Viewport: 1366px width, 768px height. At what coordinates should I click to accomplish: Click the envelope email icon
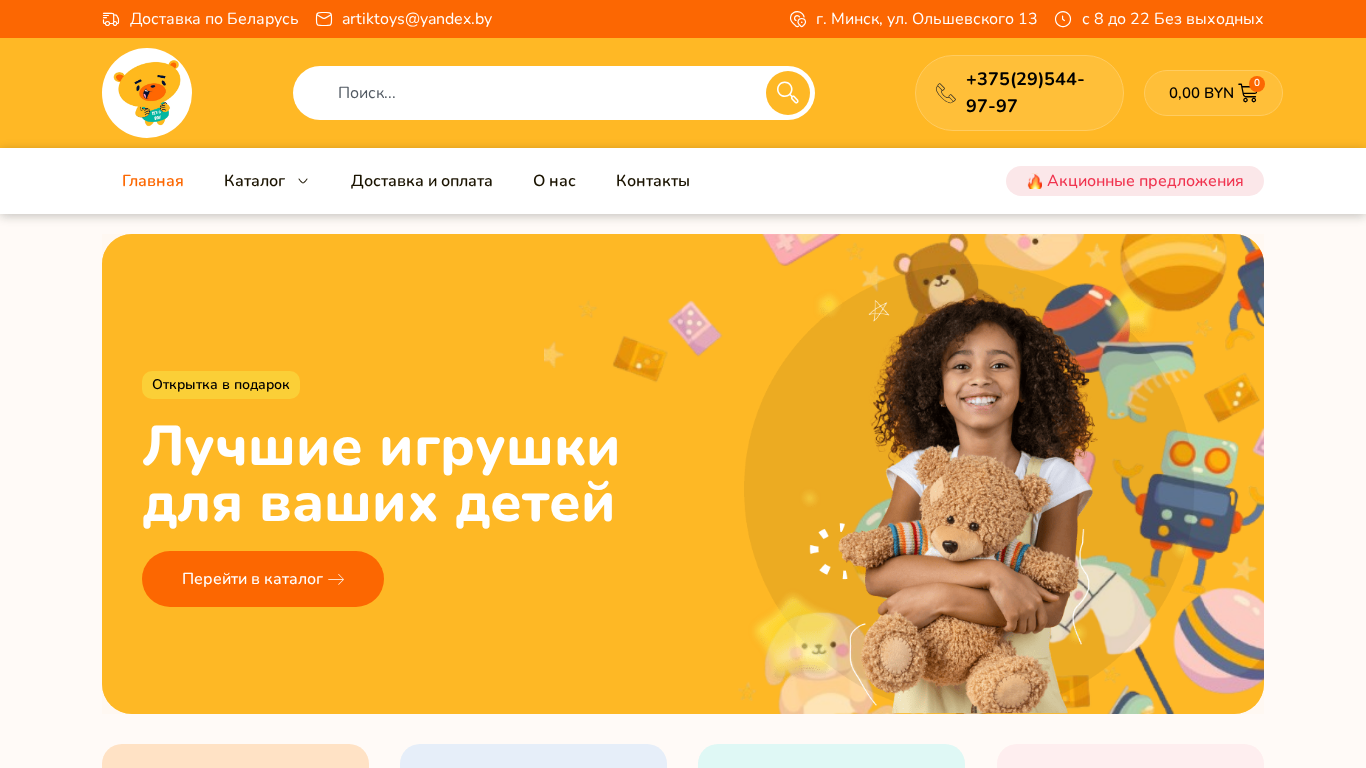pyautogui.click(x=324, y=19)
